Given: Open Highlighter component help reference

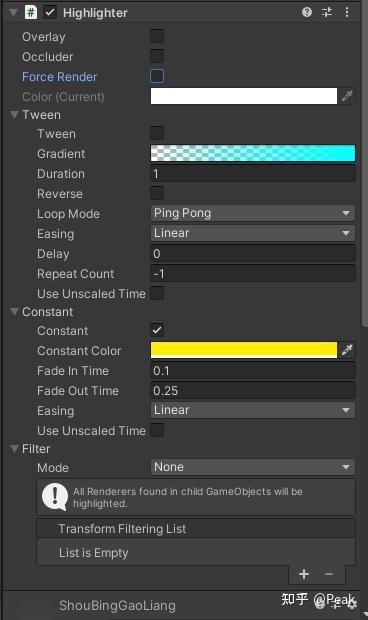Looking at the screenshot, I should pos(307,12).
